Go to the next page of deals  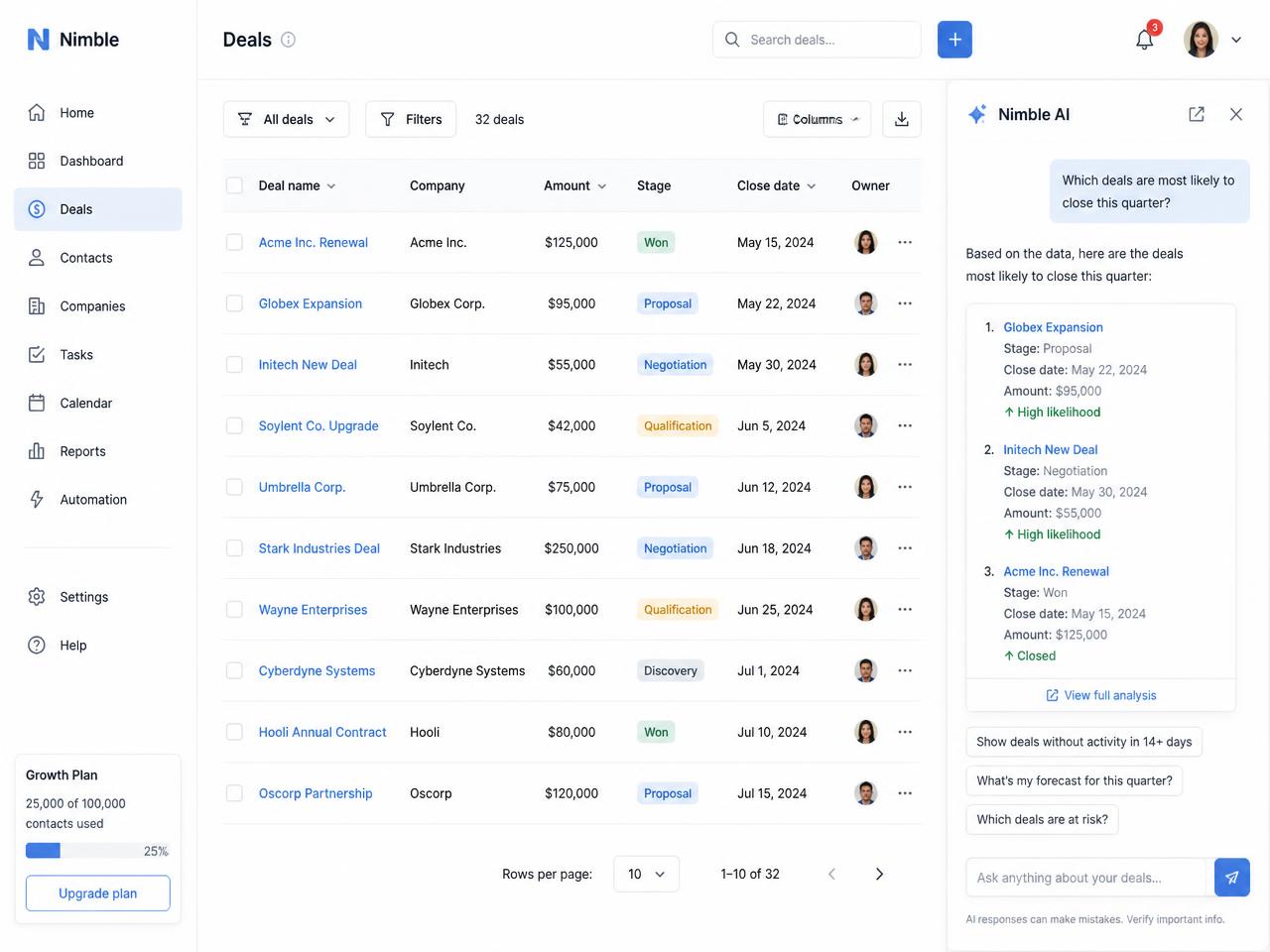point(879,874)
